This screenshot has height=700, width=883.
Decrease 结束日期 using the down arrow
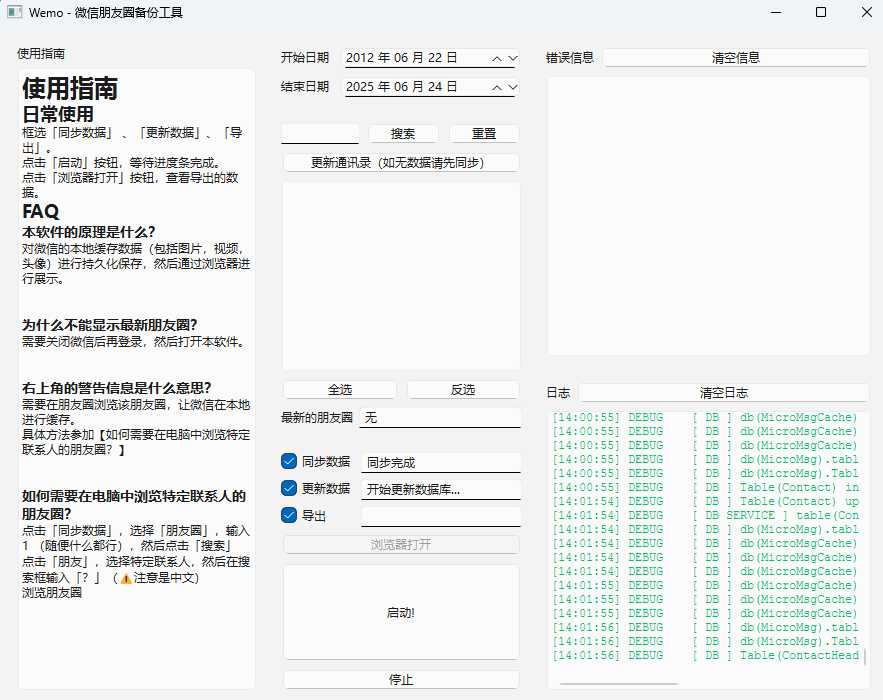tap(512, 87)
